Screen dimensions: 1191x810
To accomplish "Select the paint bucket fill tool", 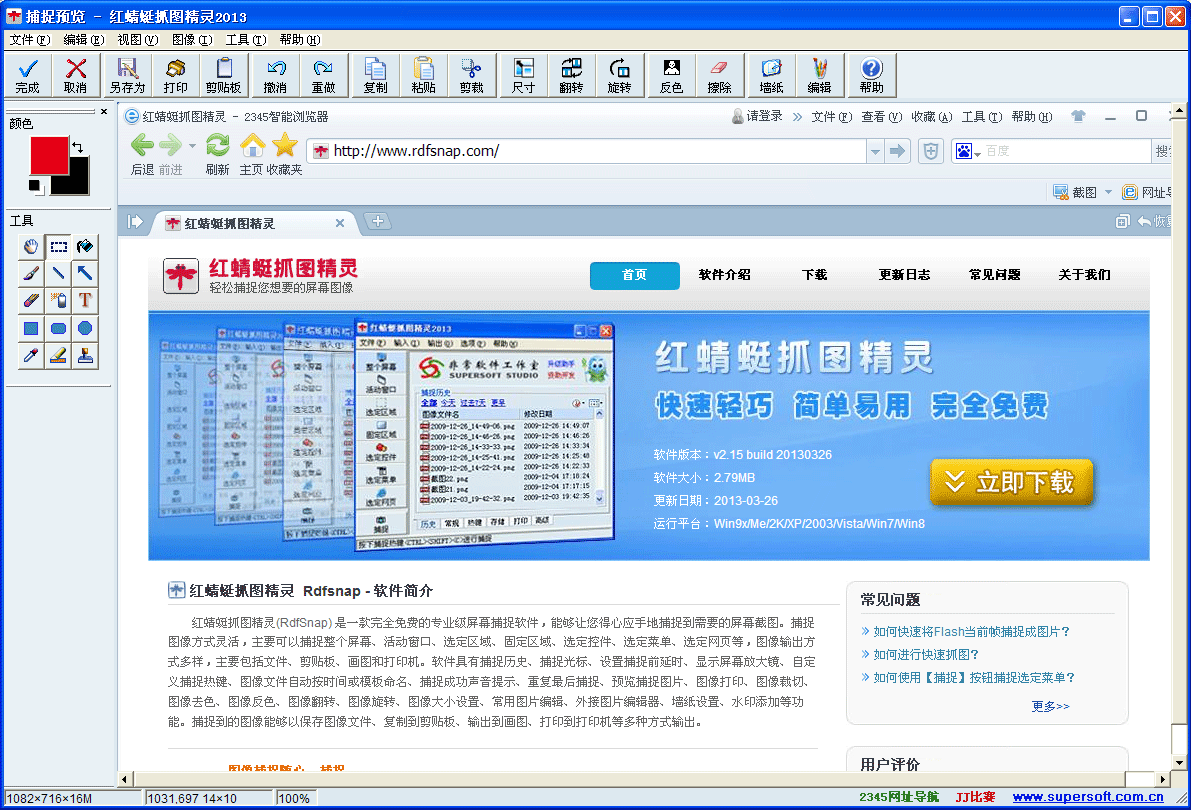I will [x=85, y=246].
